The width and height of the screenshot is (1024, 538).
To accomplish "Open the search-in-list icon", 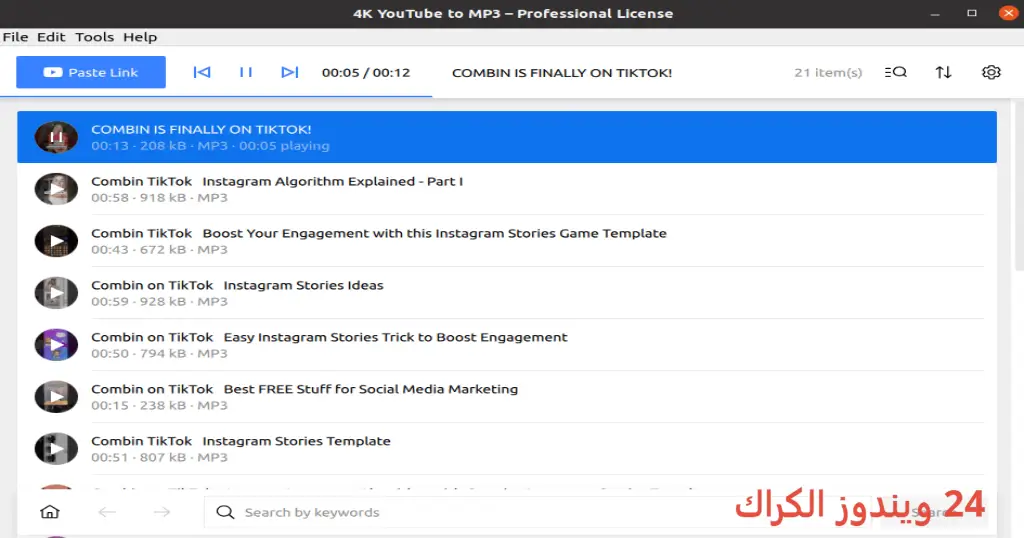I will pyautogui.click(x=895, y=72).
